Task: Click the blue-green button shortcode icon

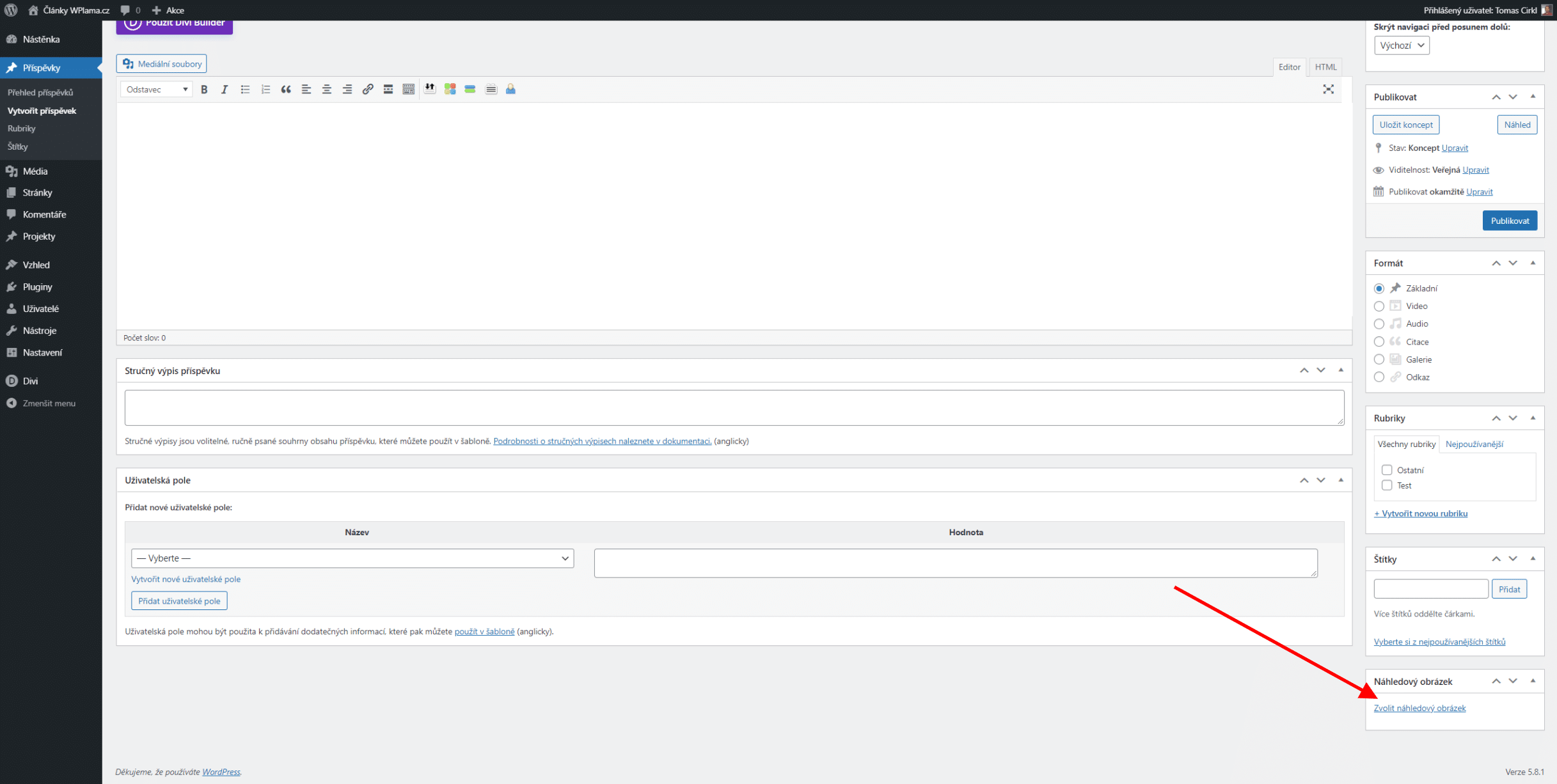Action: (470, 89)
